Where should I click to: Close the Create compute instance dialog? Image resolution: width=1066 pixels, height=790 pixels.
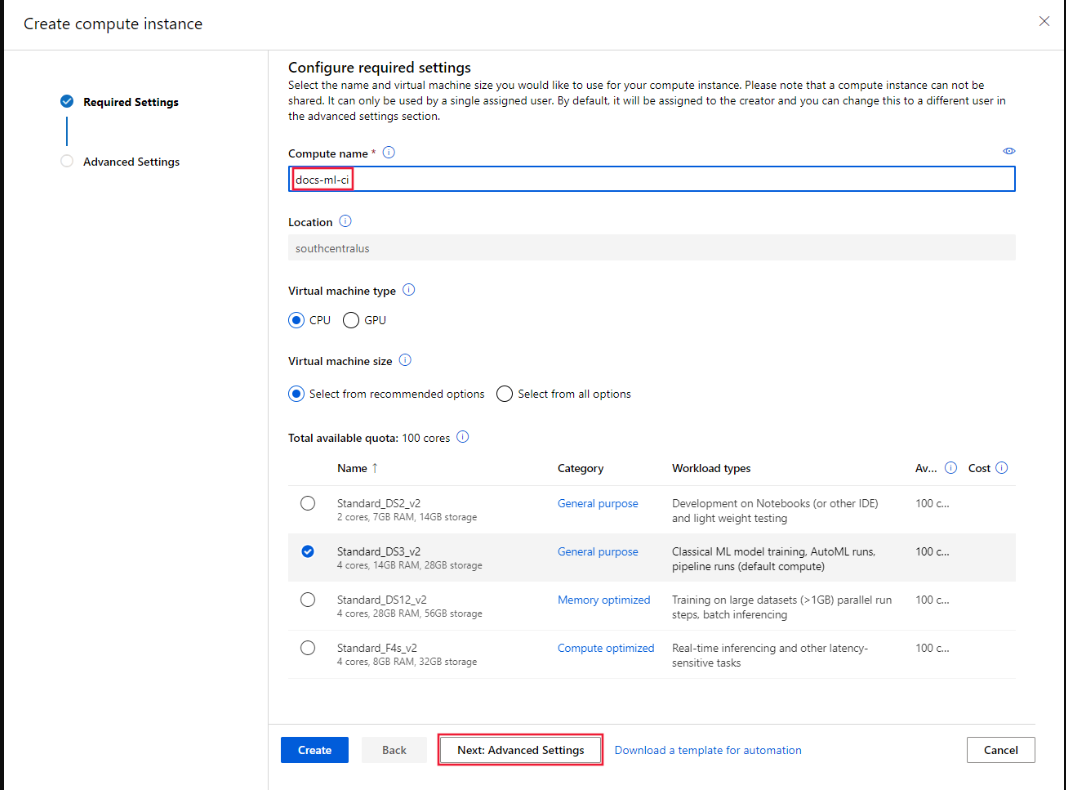tap(1044, 21)
